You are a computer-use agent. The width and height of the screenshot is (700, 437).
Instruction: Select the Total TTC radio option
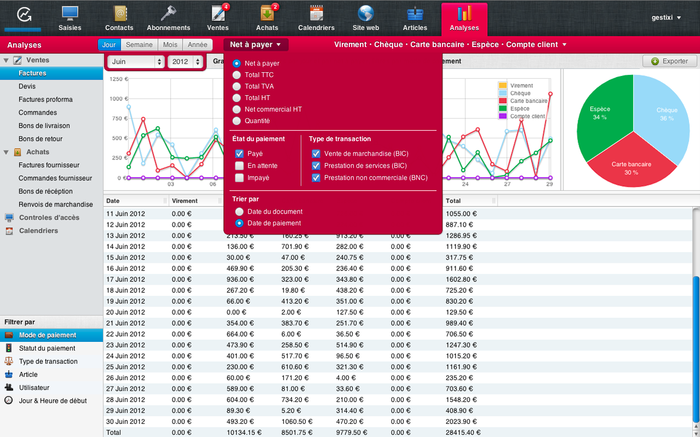(x=236, y=75)
